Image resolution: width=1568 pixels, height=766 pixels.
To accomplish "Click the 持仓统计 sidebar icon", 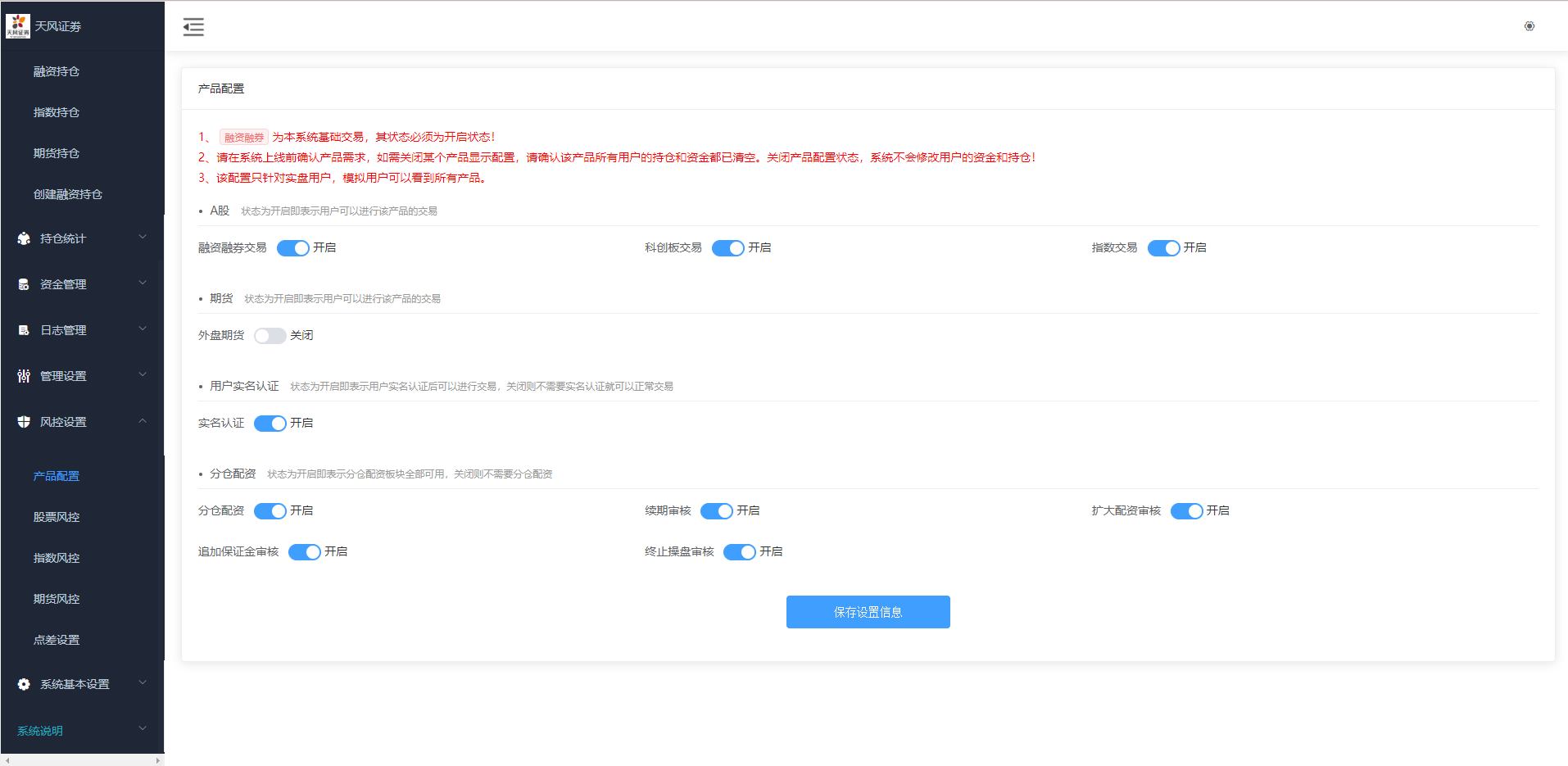I will click(22, 238).
